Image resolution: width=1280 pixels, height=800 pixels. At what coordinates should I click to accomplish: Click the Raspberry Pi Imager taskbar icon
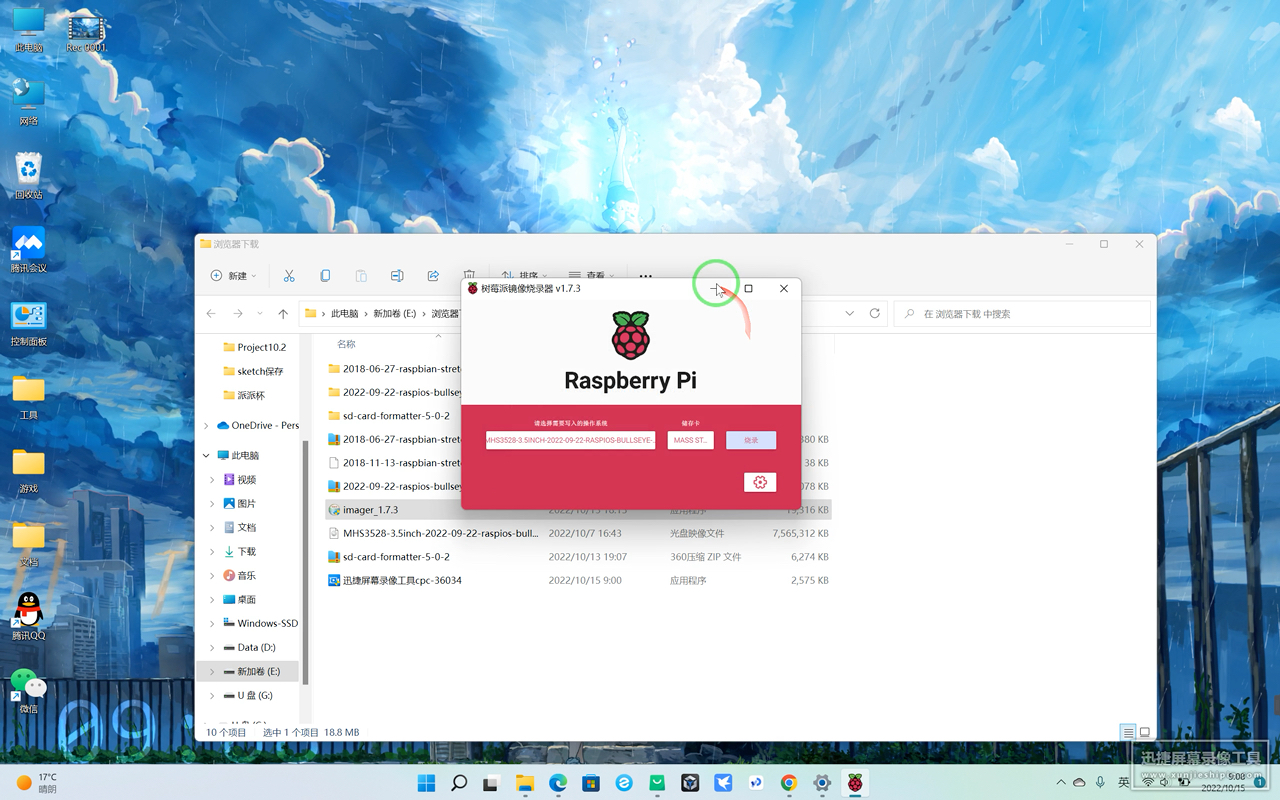pos(855,783)
